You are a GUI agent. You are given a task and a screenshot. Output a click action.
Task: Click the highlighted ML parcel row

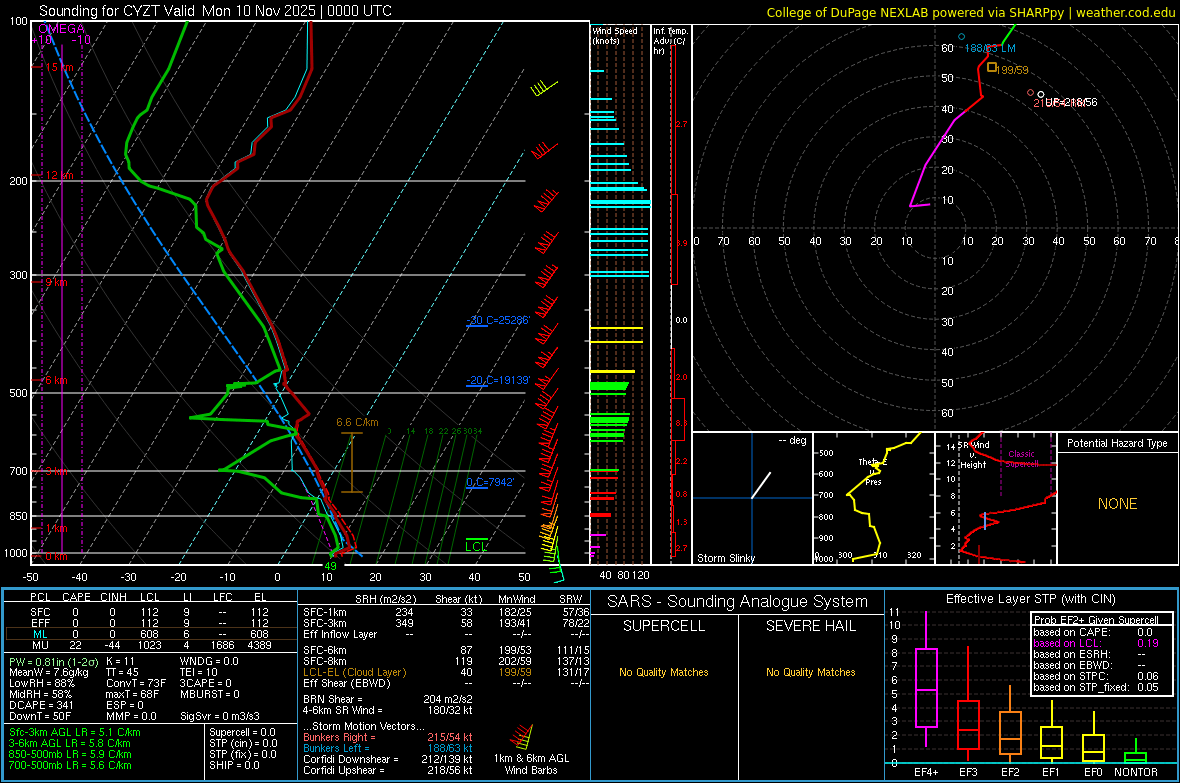(x=151, y=634)
